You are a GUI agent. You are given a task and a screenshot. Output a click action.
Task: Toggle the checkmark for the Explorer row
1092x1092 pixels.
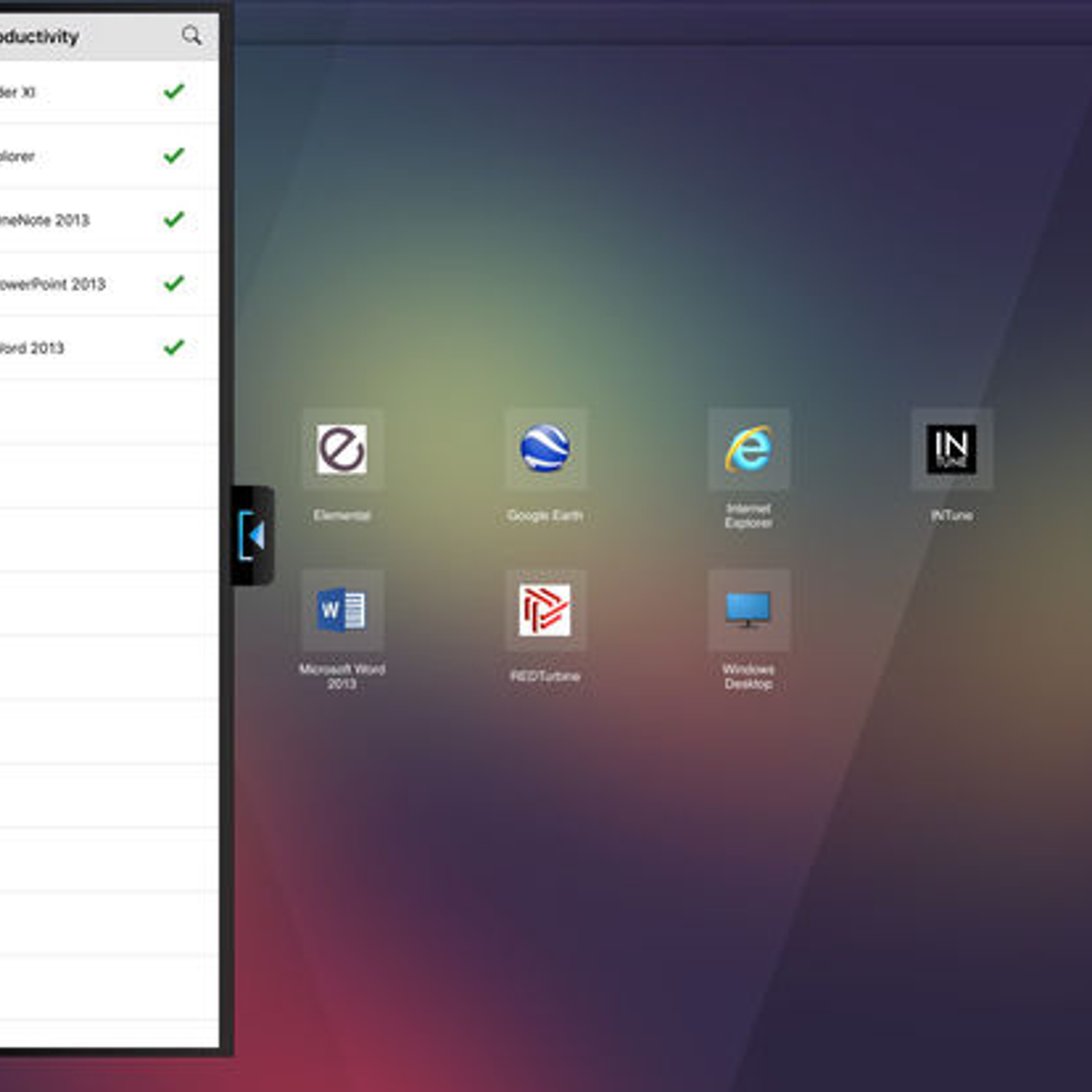pyautogui.click(x=174, y=155)
